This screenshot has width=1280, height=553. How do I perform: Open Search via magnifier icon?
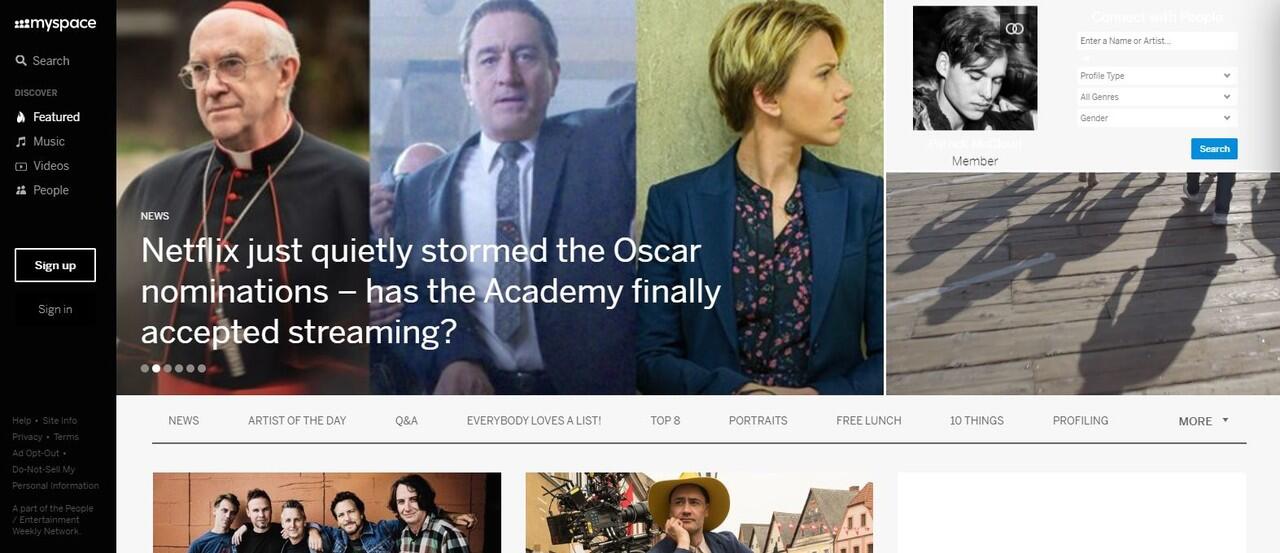pyautogui.click(x=21, y=61)
